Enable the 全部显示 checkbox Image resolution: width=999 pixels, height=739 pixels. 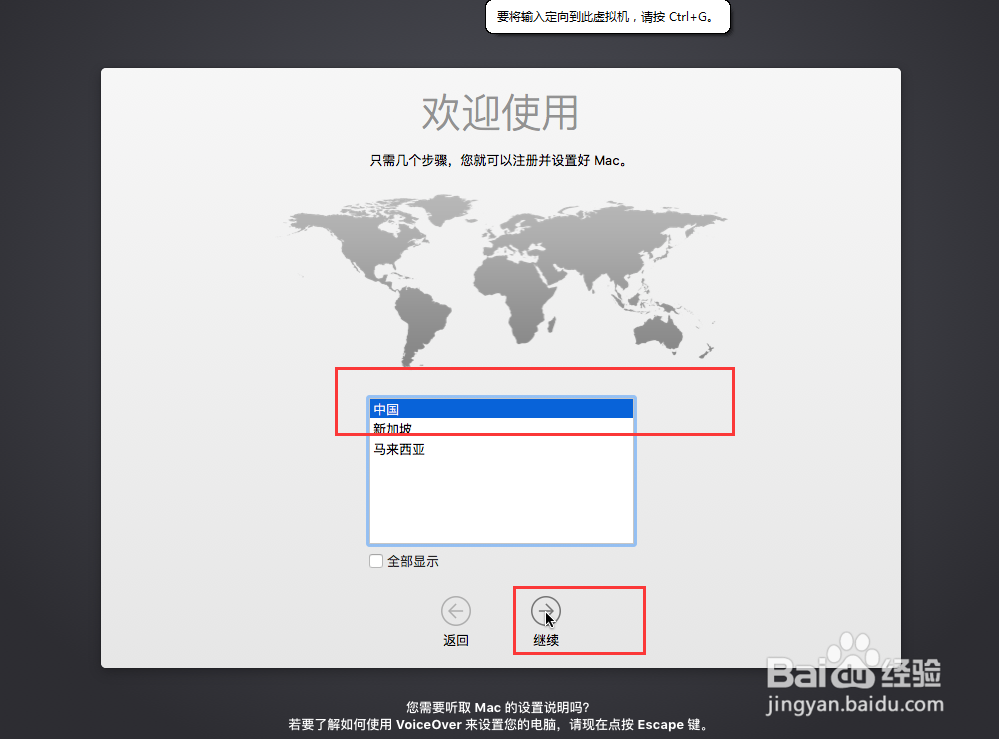pyautogui.click(x=376, y=561)
